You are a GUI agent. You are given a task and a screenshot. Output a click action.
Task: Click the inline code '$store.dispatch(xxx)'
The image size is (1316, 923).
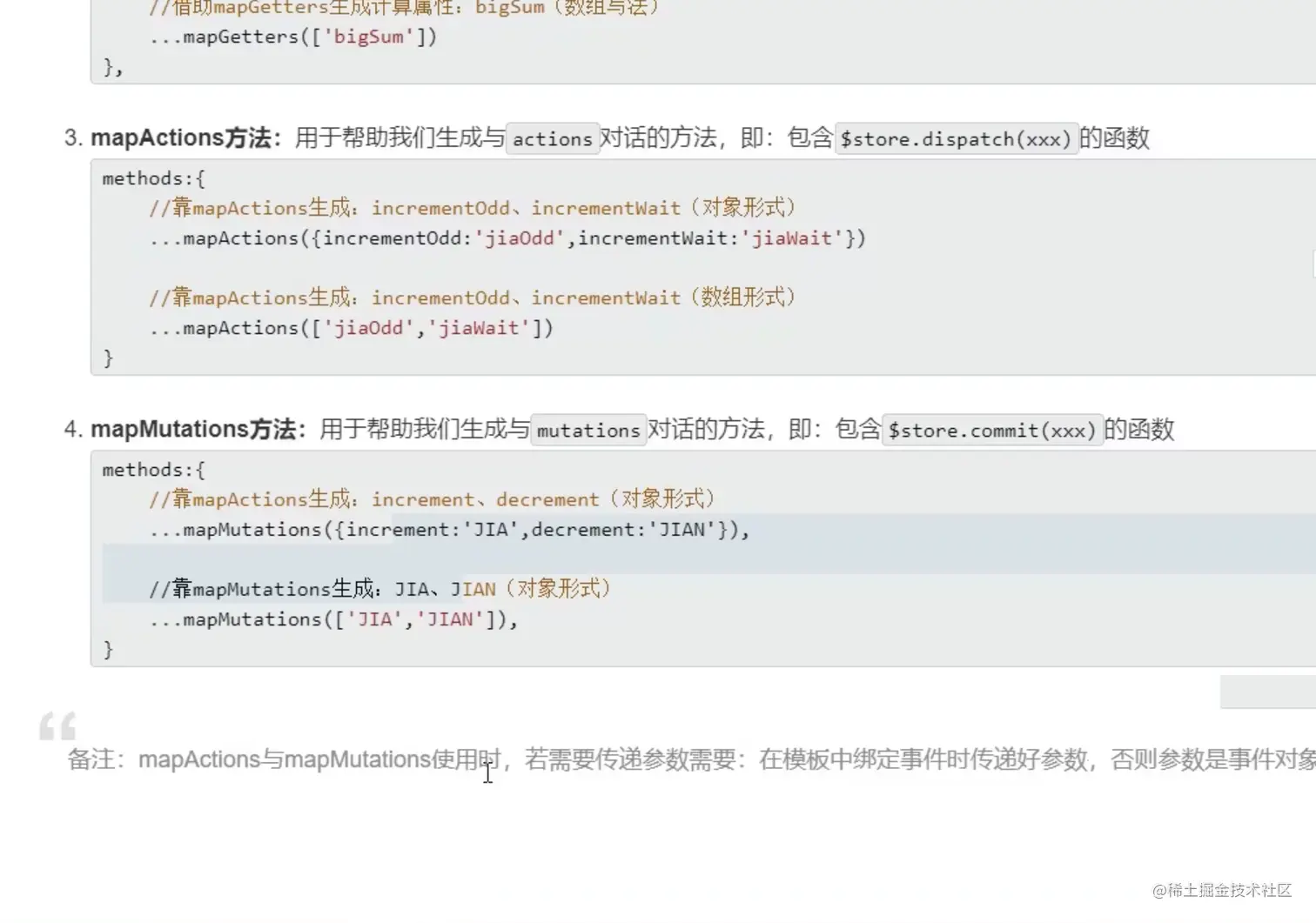tap(956, 138)
